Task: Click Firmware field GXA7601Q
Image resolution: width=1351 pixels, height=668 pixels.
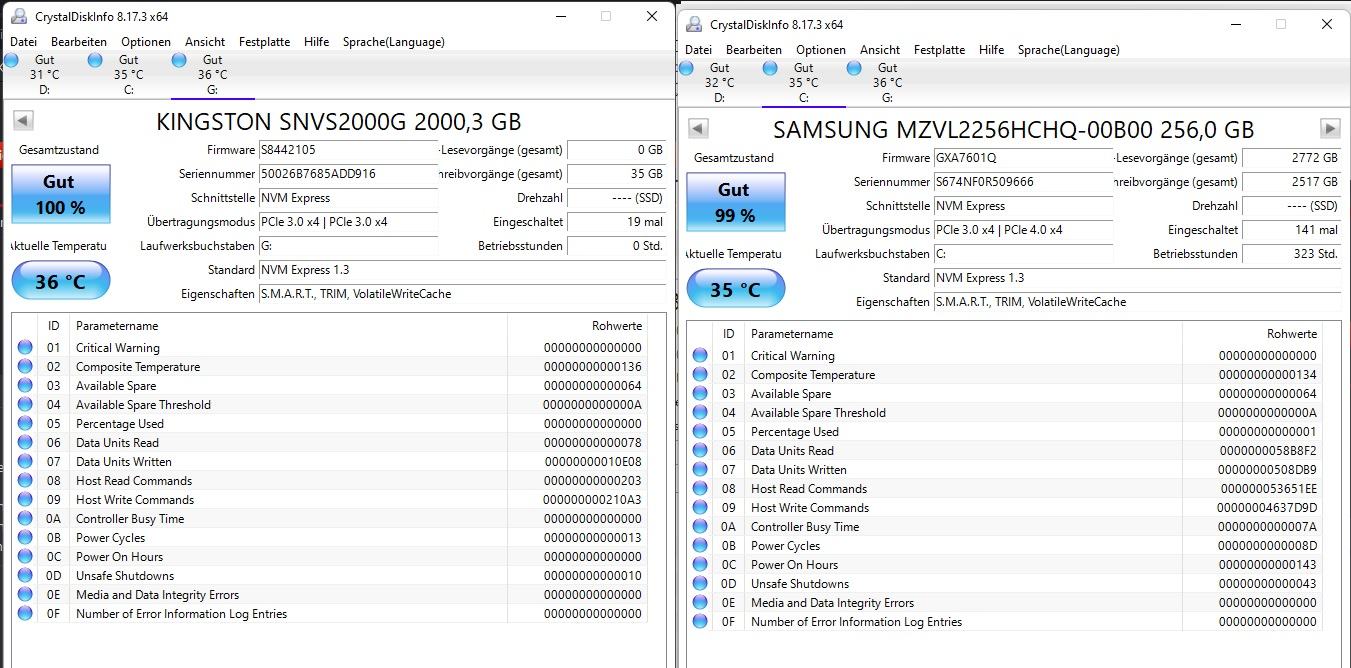Action: [1023, 158]
